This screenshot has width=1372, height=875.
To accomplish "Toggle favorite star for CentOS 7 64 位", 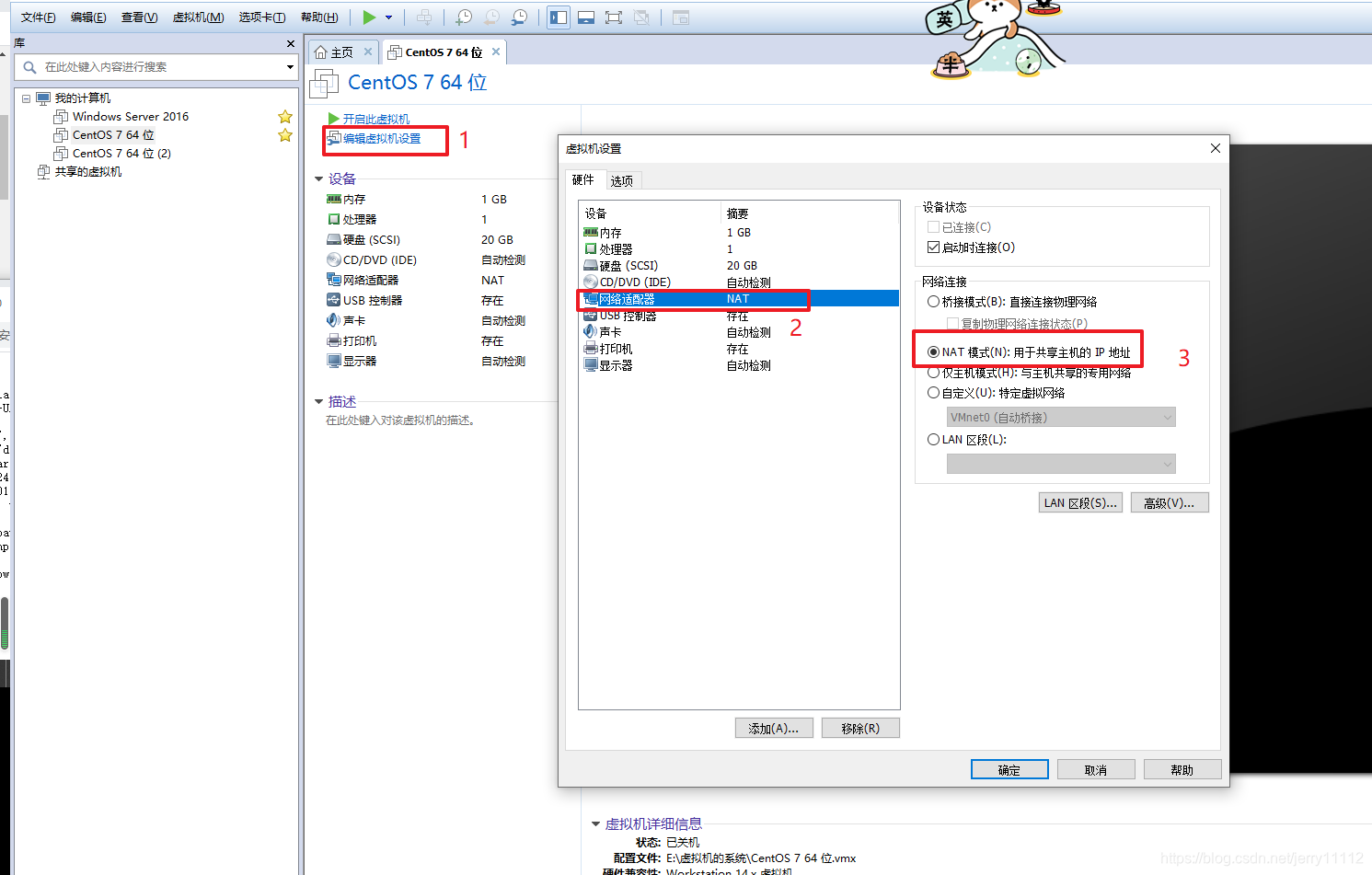I will (285, 135).
